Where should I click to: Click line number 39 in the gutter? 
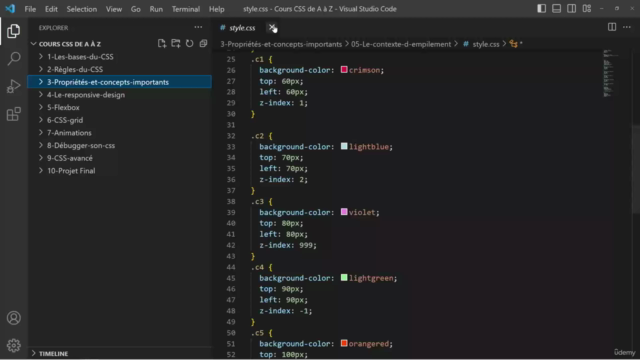(231, 212)
